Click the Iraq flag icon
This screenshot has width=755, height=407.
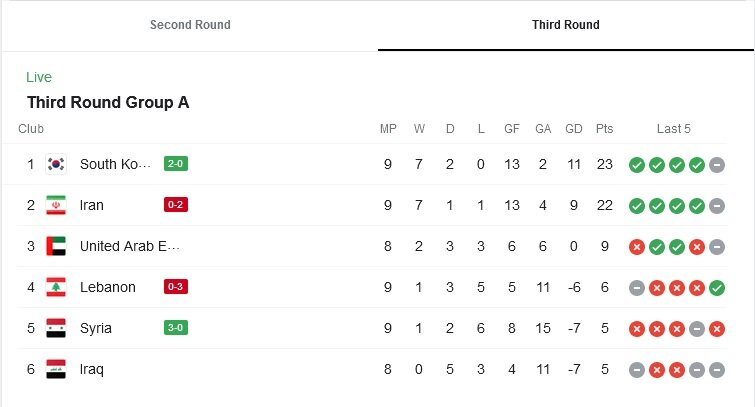pos(56,369)
